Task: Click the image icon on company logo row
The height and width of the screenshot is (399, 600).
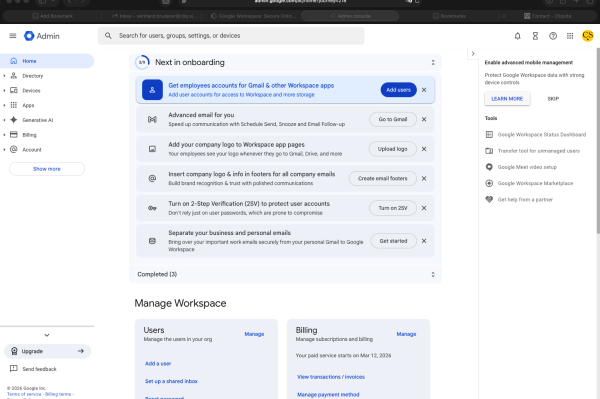Action: pos(152,149)
